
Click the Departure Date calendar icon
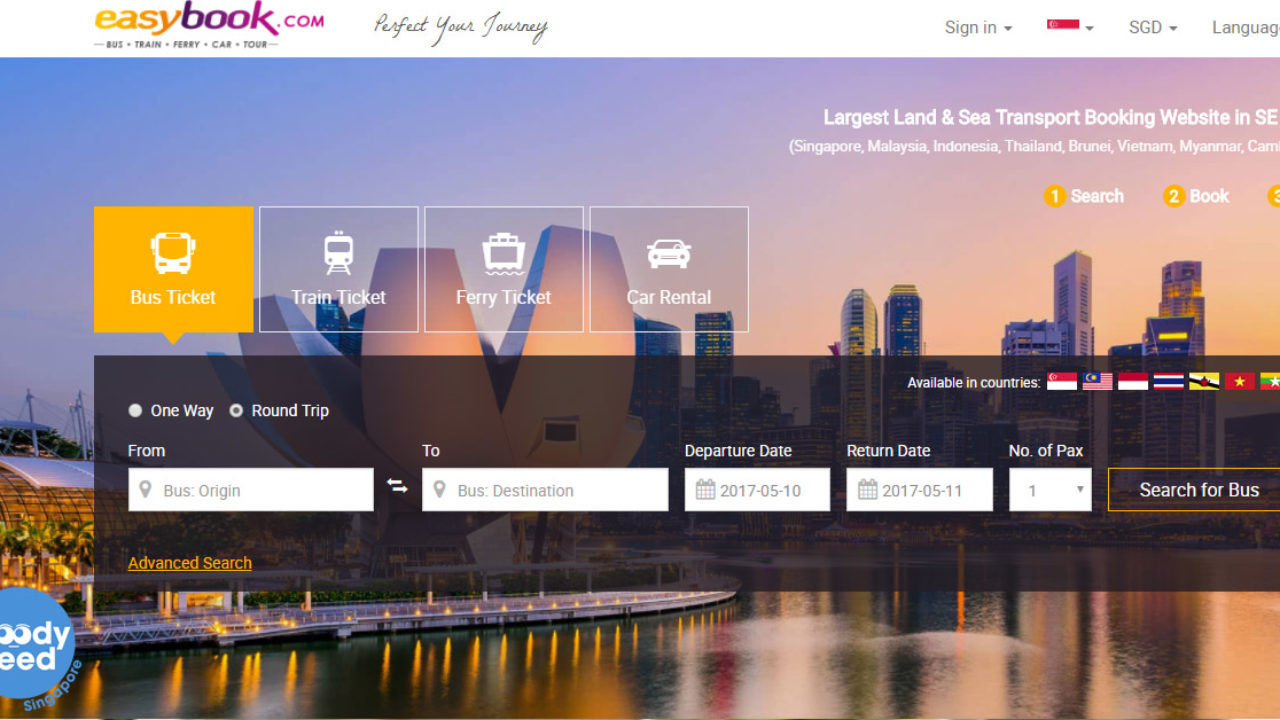(x=705, y=490)
